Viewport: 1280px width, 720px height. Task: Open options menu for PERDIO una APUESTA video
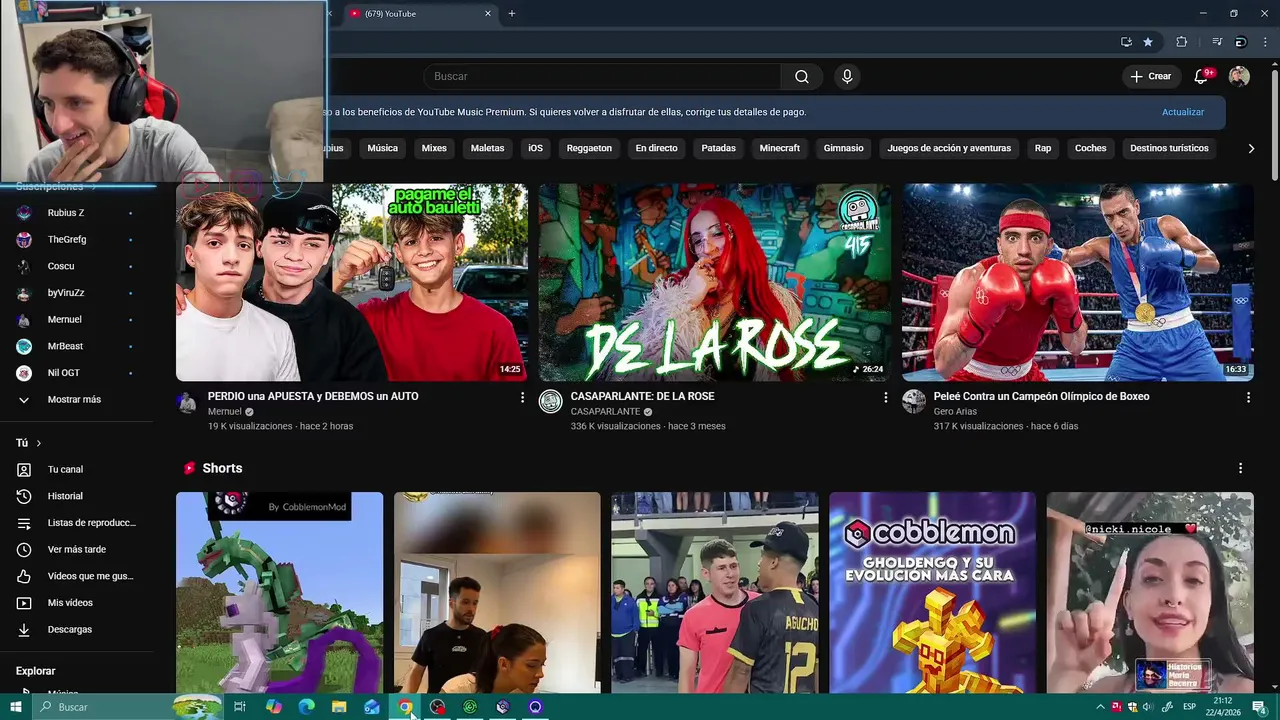point(522,398)
